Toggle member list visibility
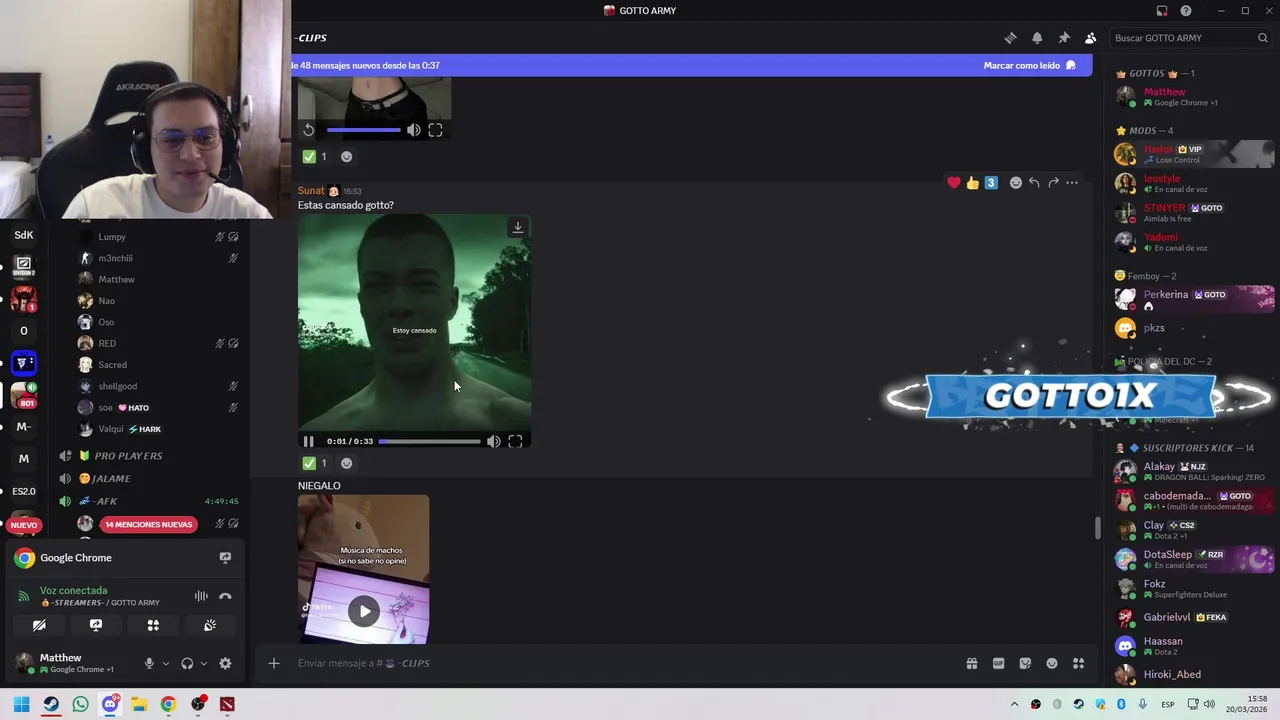The width and height of the screenshot is (1280, 720). pyautogui.click(x=1090, y=38)
